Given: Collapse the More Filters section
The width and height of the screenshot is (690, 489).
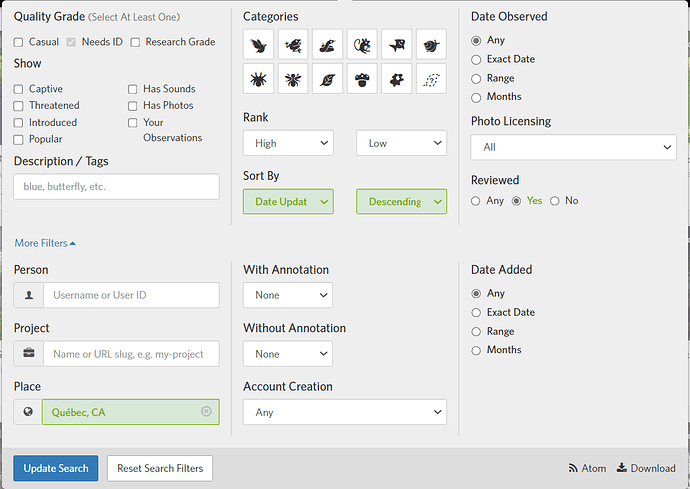Looking at the screenshot, I should 45,243.
